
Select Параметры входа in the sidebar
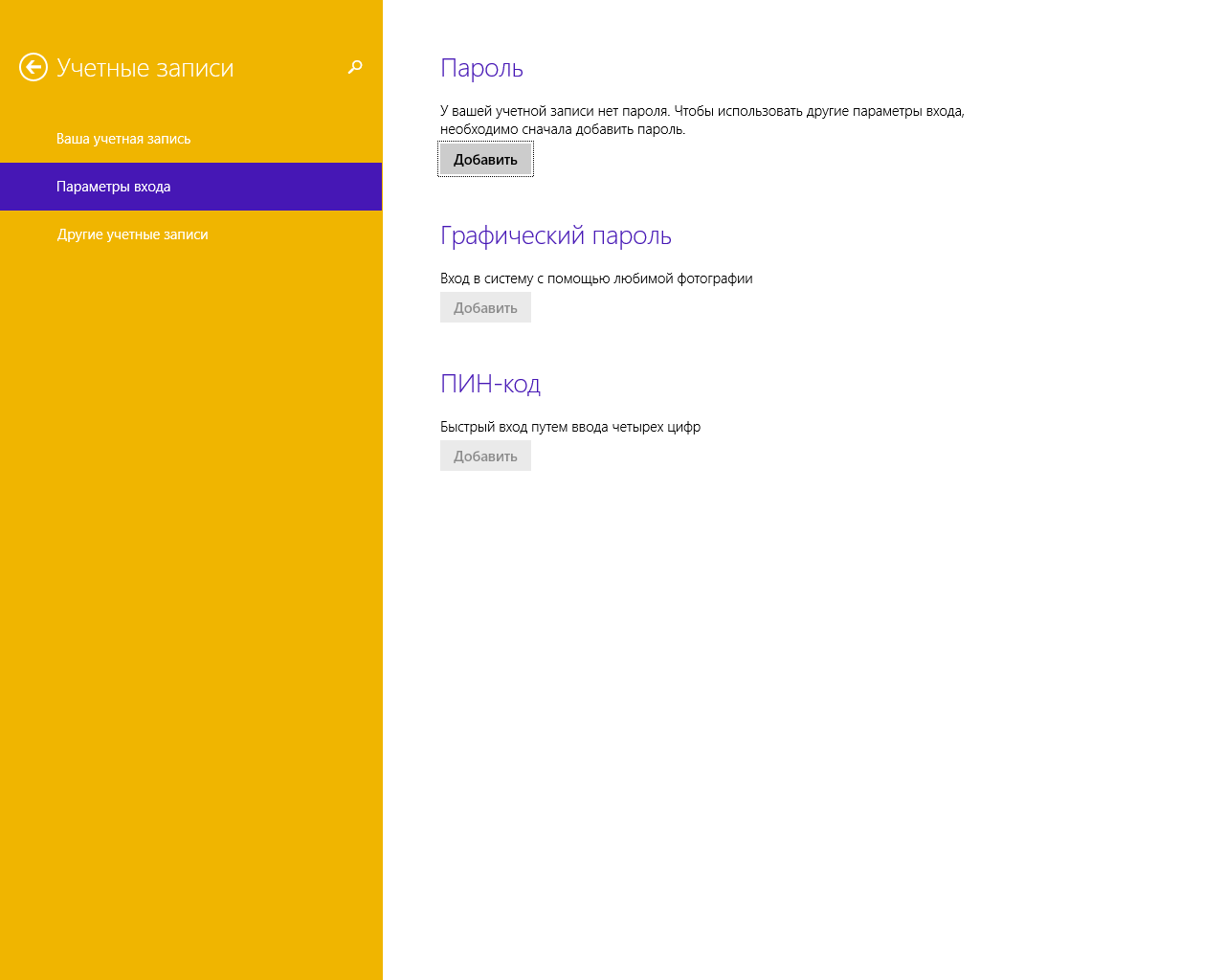coord(190,187)
